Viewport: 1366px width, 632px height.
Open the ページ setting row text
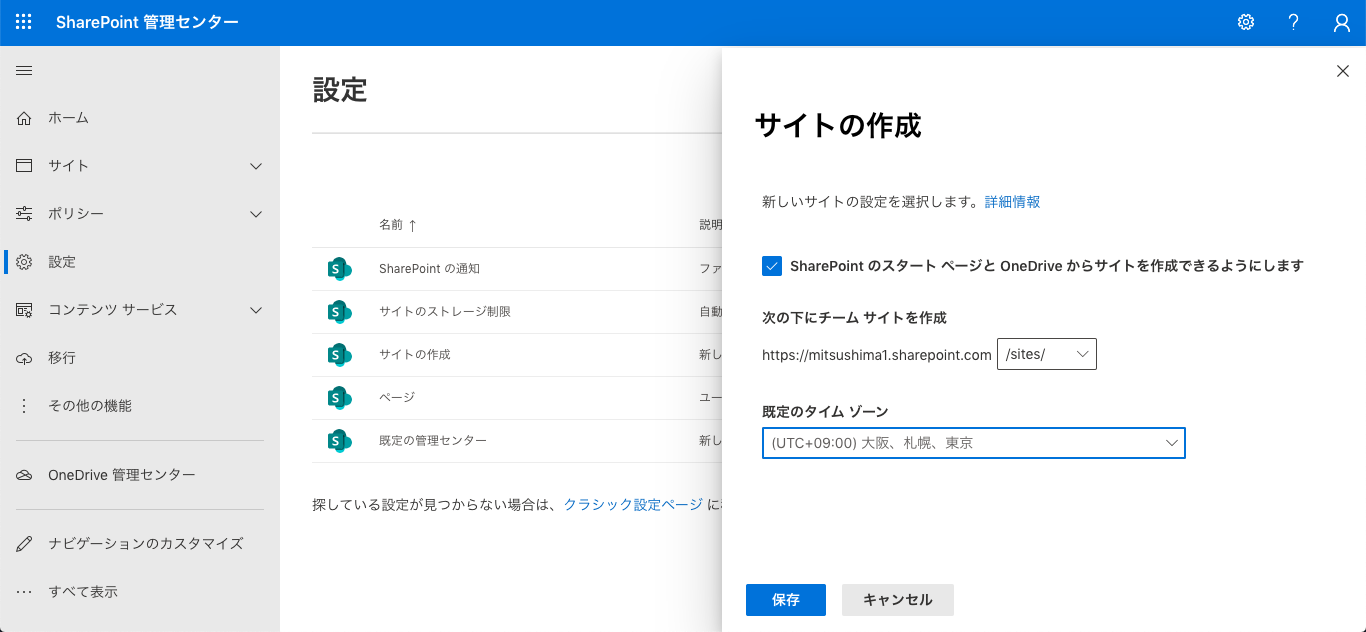coord(397,398)
